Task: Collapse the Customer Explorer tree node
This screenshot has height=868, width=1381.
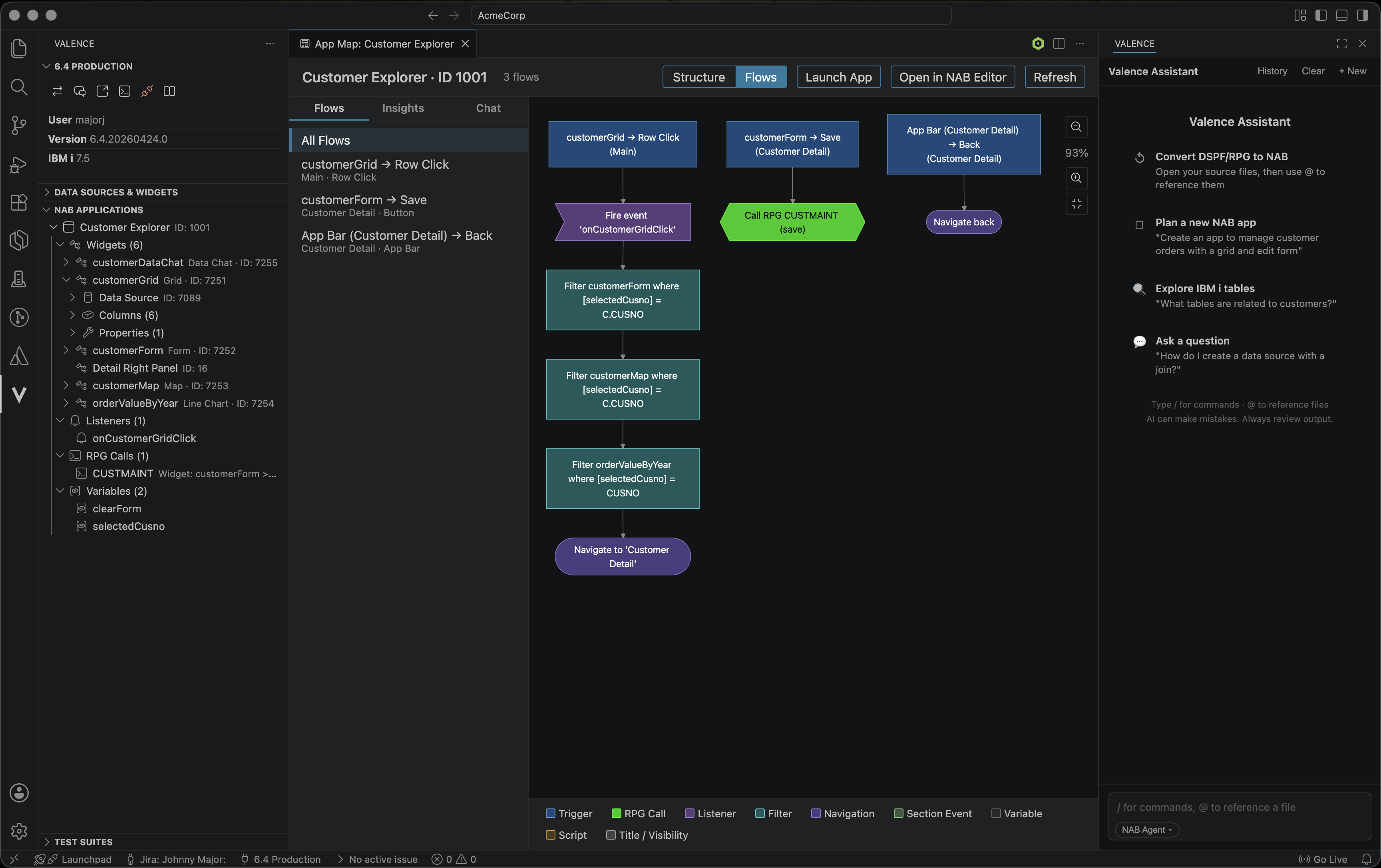Action: [53, 227]
